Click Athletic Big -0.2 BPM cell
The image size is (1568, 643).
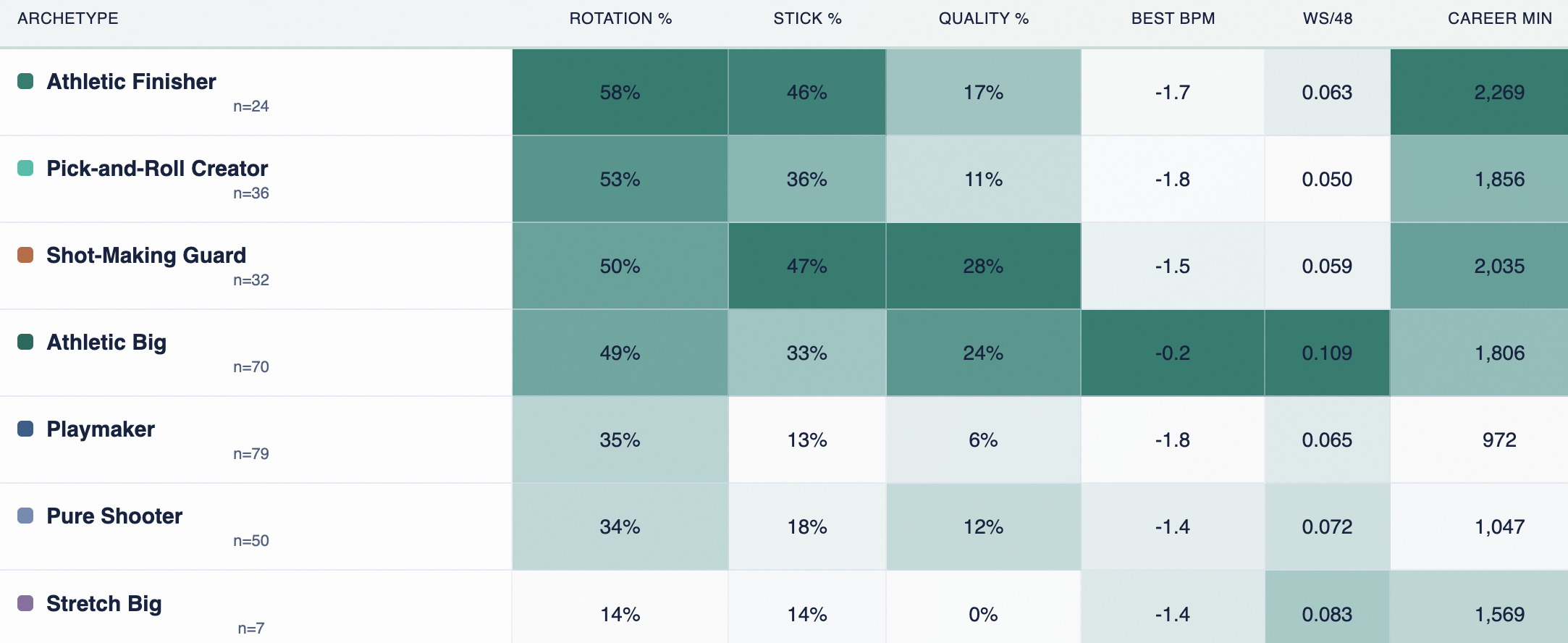tap(1173, 353)
